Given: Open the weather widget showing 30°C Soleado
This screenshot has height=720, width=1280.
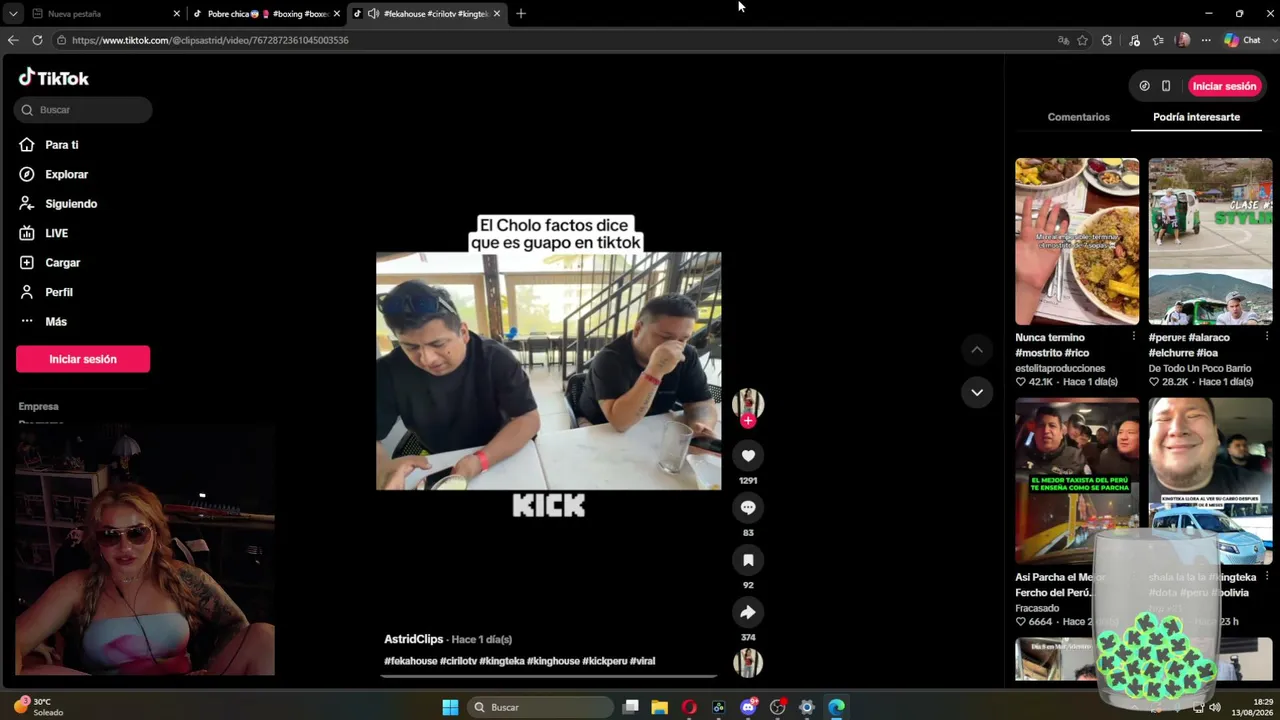Looking at the screenshot, I should click(x=38, y=707).
